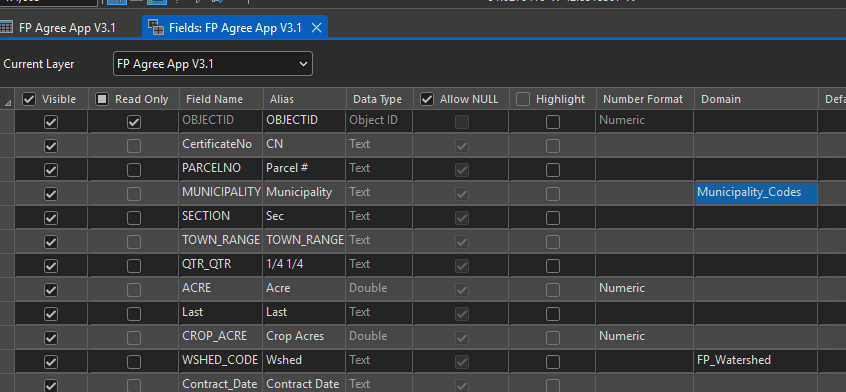The width and height of the screenshot is (846, 392).
Task: Uncheck Visible for the OBJECTID row
Action: (51, 122)
